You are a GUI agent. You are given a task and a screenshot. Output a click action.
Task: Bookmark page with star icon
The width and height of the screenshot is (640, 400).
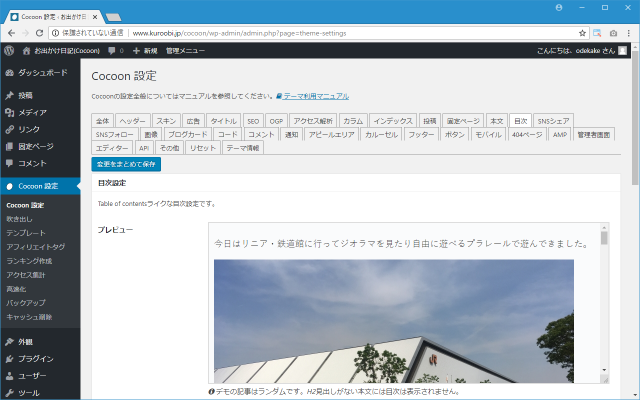tap(582, 33)
